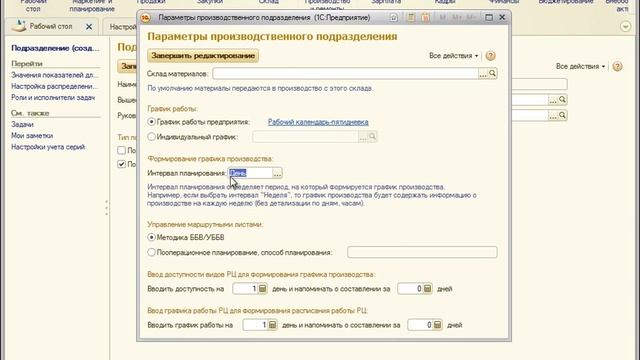Close the Рабочий стол tab

[x=89, y=27]
